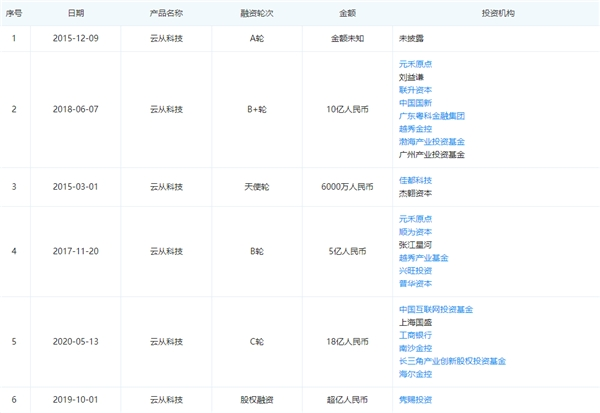Click the 融资轮次 column header
Screen dimensions: 600x413
257,14
